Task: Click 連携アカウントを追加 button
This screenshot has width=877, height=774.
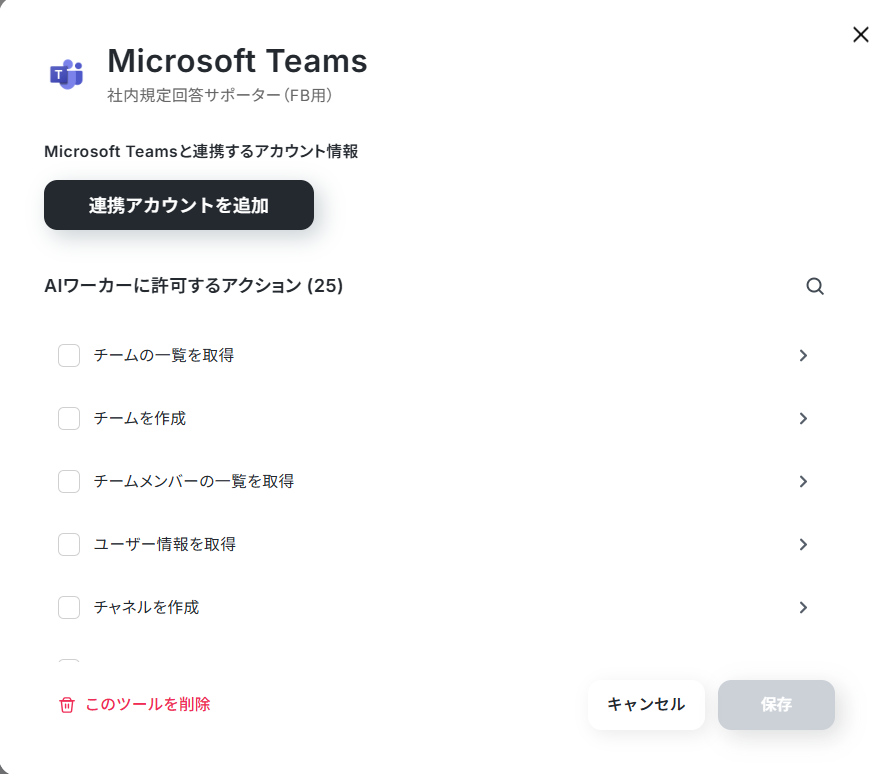Action: [179, 205]
